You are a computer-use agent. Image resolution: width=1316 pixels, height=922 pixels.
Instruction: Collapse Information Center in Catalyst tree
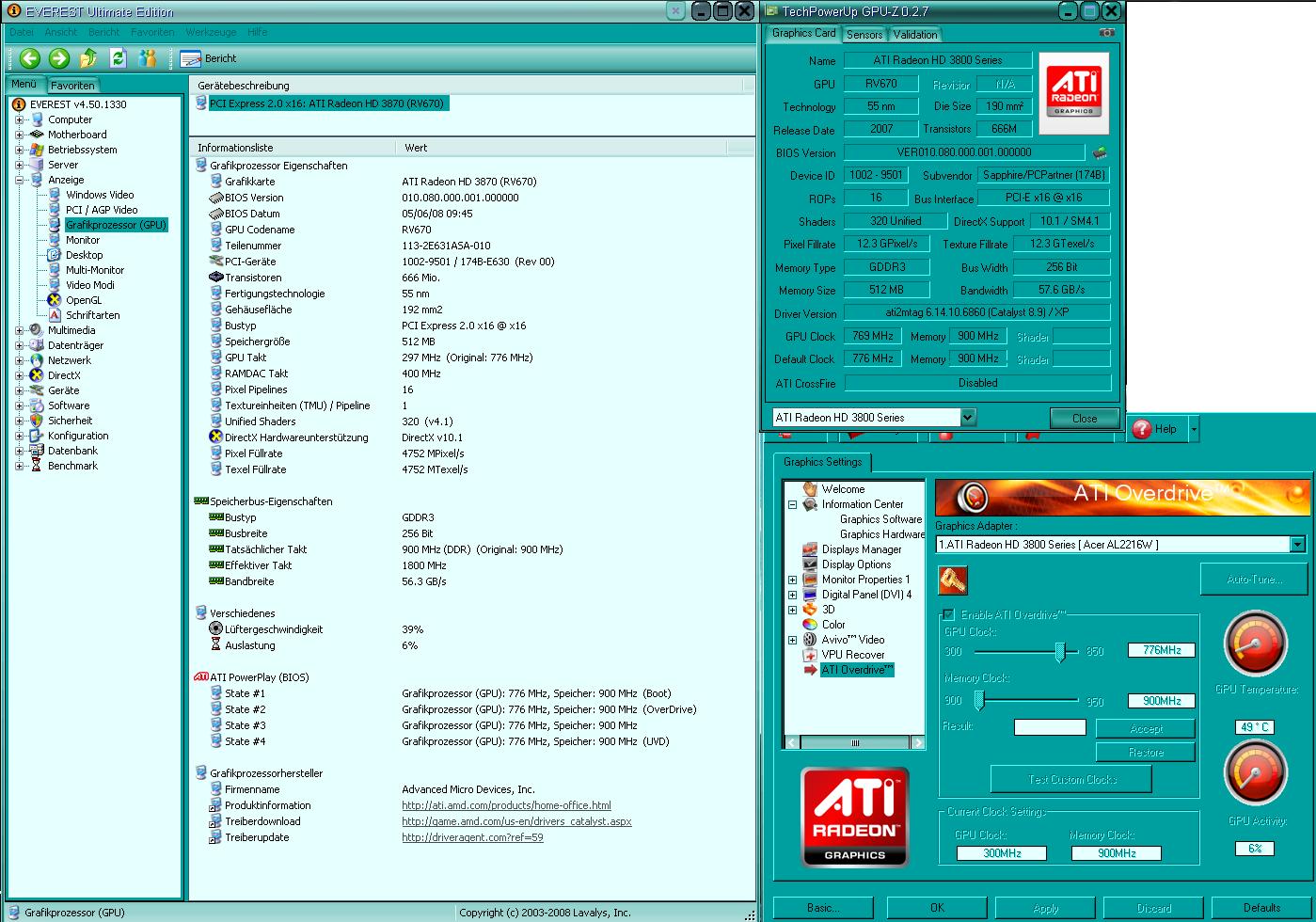pyautogui.click(x=792, y=504)
